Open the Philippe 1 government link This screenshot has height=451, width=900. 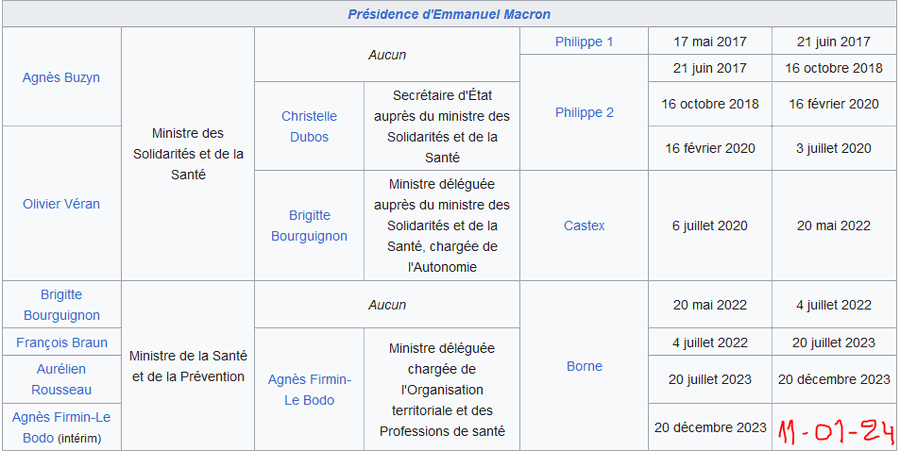584,42
